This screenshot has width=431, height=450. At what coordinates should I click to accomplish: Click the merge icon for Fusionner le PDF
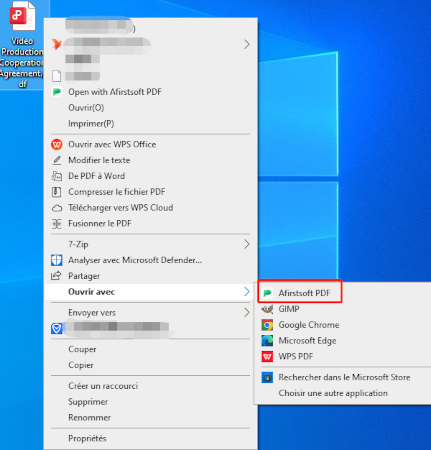click(57, 224)
